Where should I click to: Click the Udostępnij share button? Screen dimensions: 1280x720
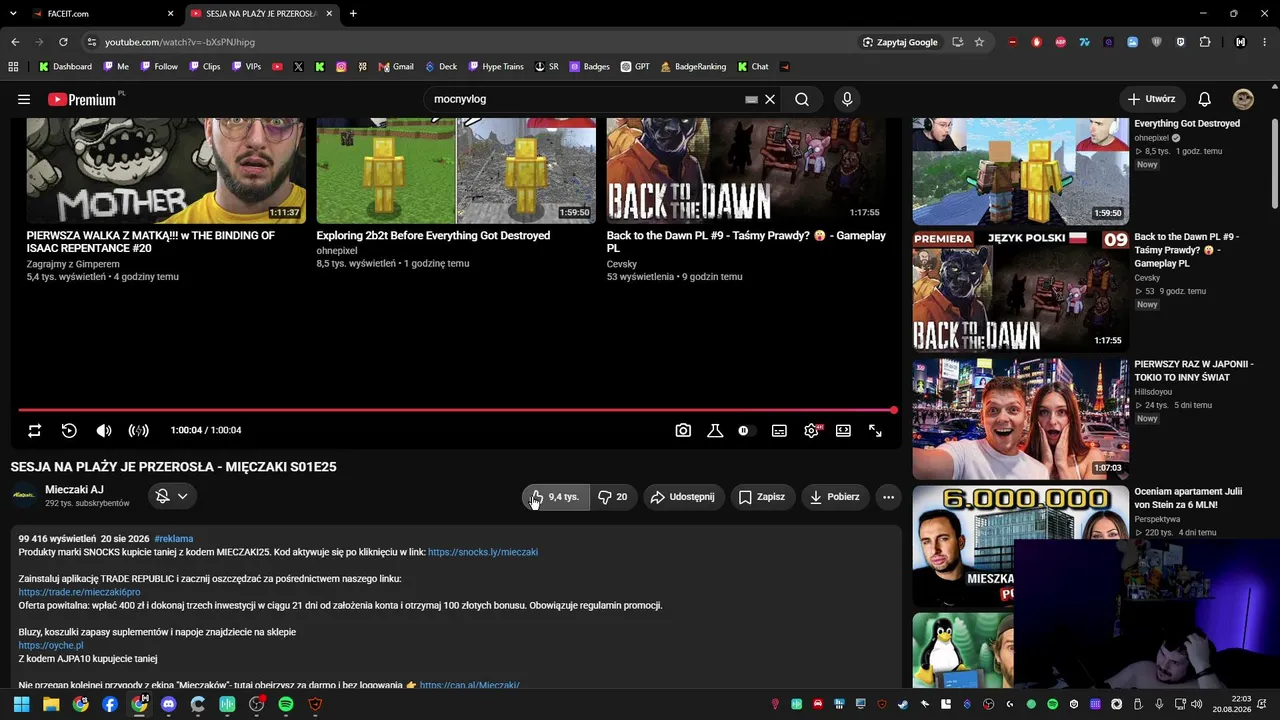click(683, 497)
